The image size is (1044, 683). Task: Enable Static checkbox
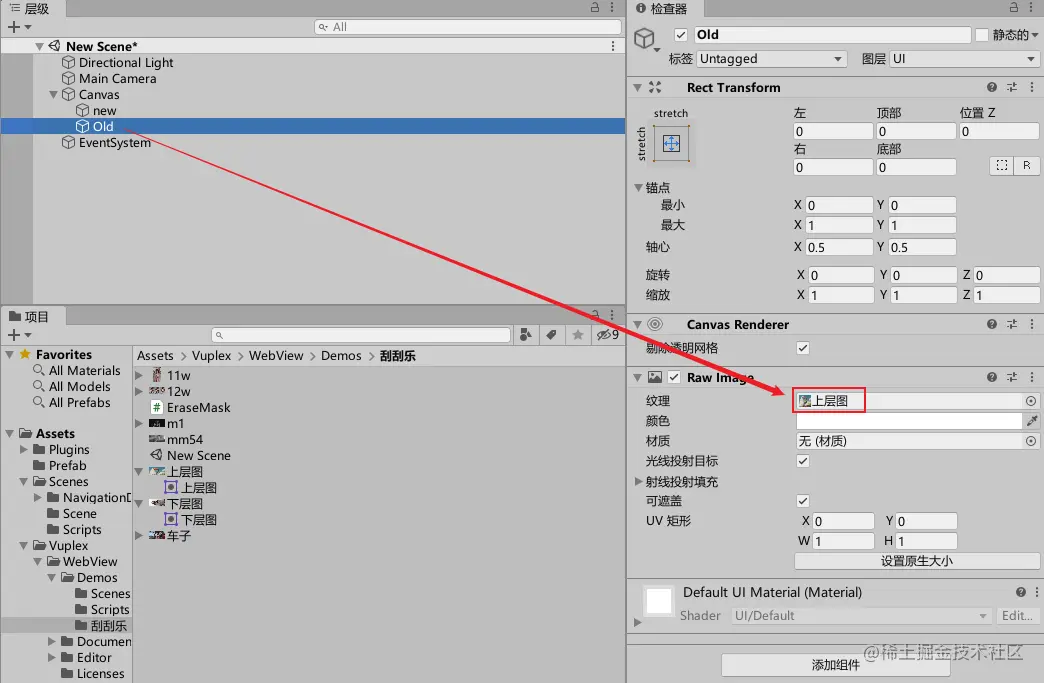pyautogui.click(x=981, y=35)
